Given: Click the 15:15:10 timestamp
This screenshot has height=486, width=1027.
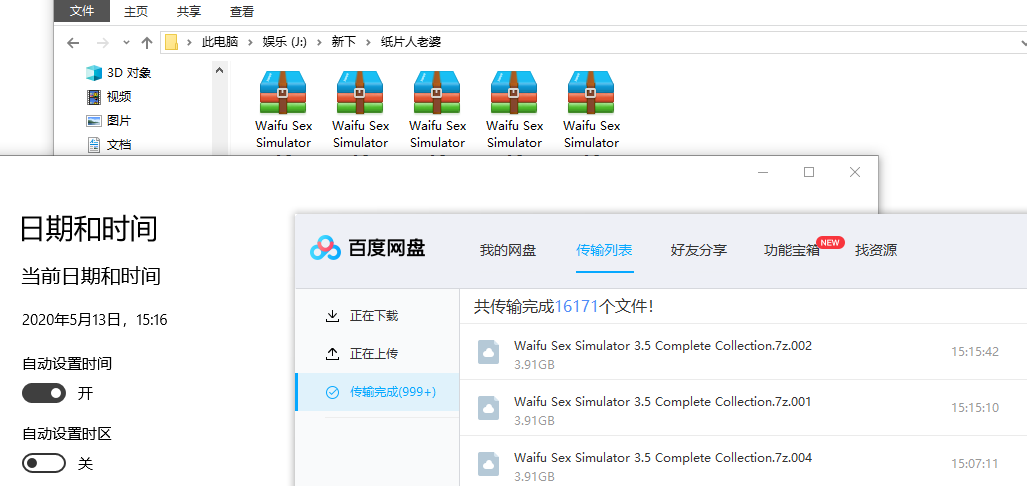Looking at the screenshot, I should tap(975, 408).
